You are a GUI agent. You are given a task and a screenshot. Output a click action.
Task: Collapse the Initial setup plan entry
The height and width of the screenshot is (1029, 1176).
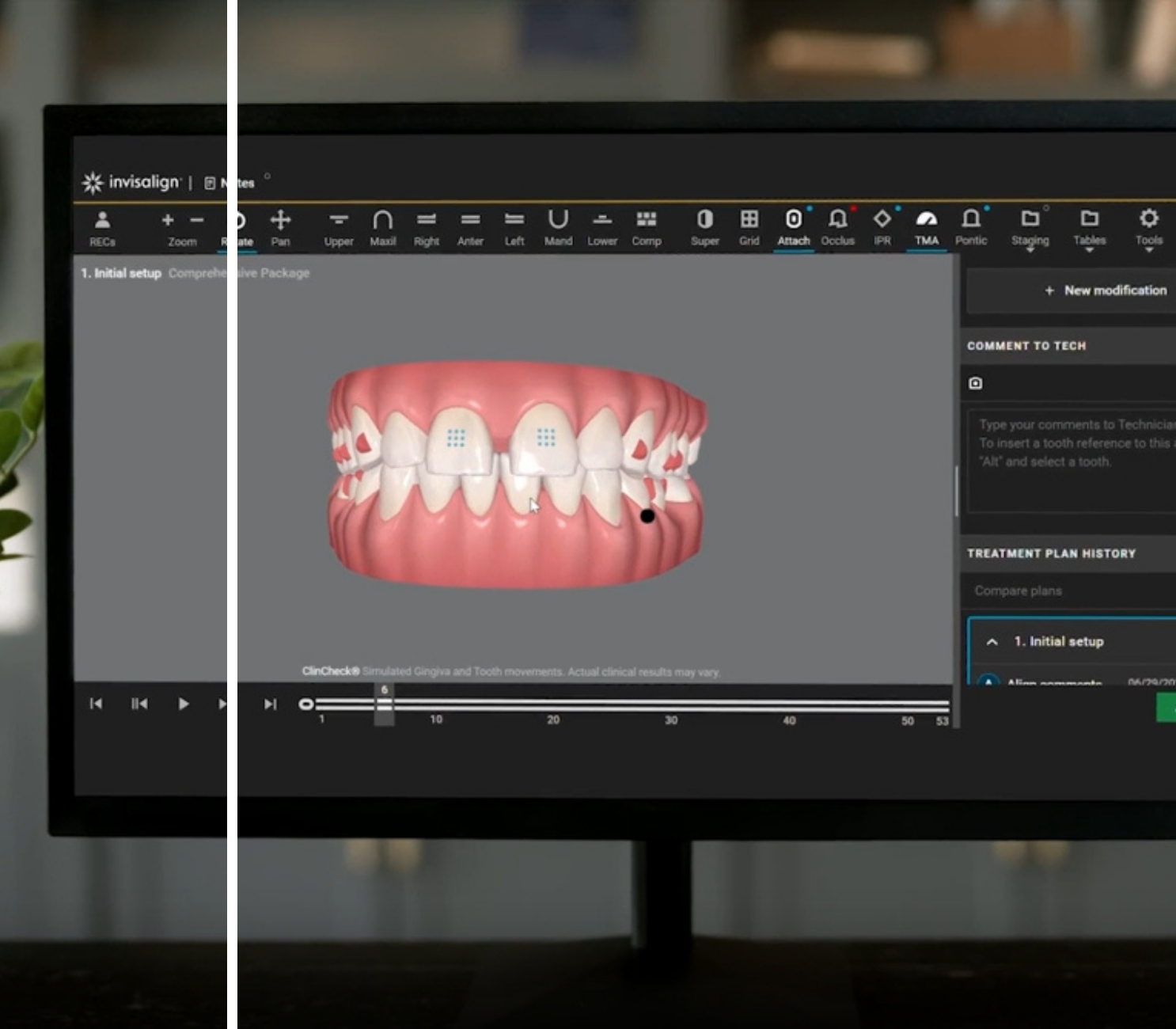click(x=992, y=642)
